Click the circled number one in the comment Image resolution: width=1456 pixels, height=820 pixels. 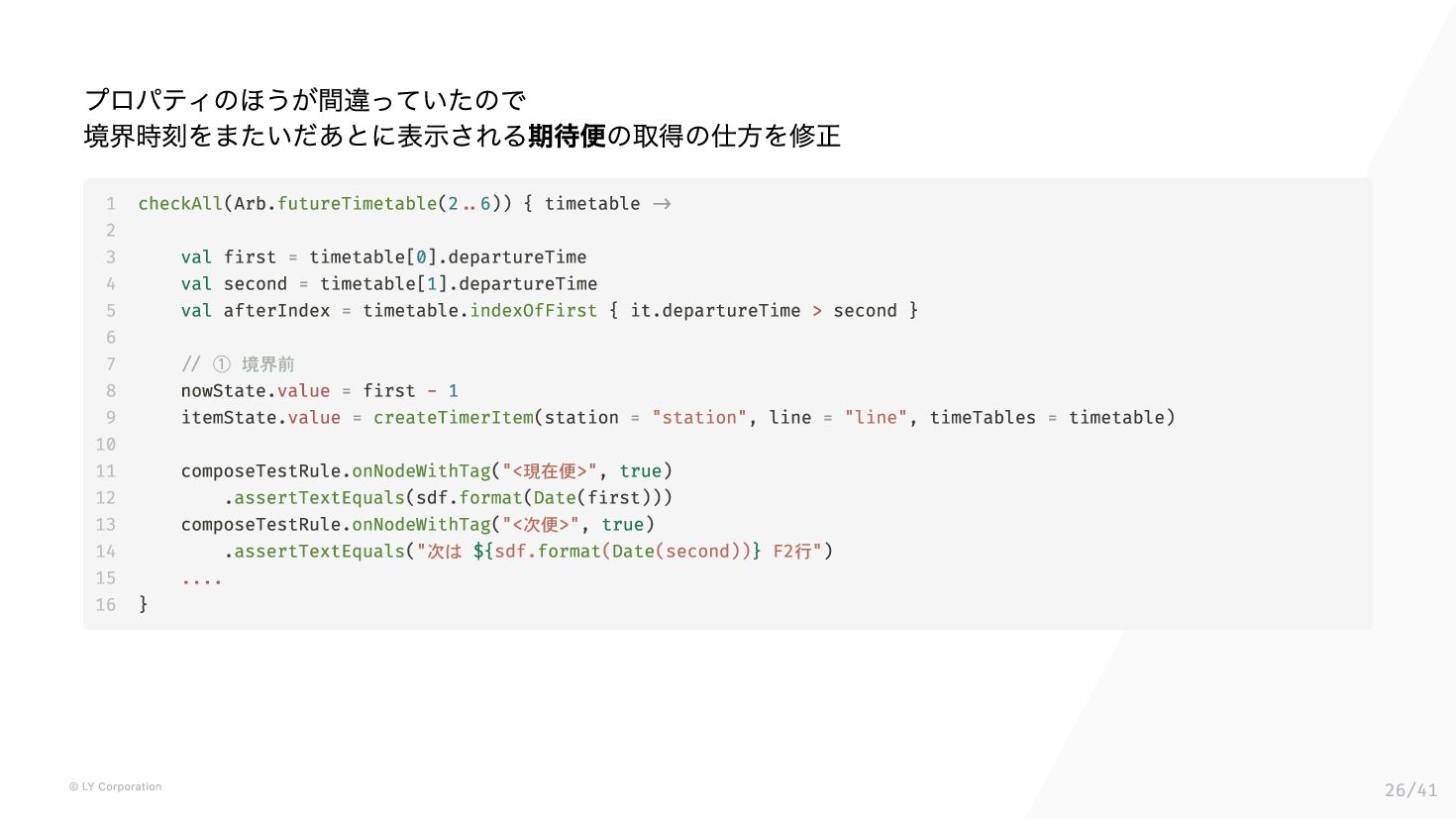(222, 363)
